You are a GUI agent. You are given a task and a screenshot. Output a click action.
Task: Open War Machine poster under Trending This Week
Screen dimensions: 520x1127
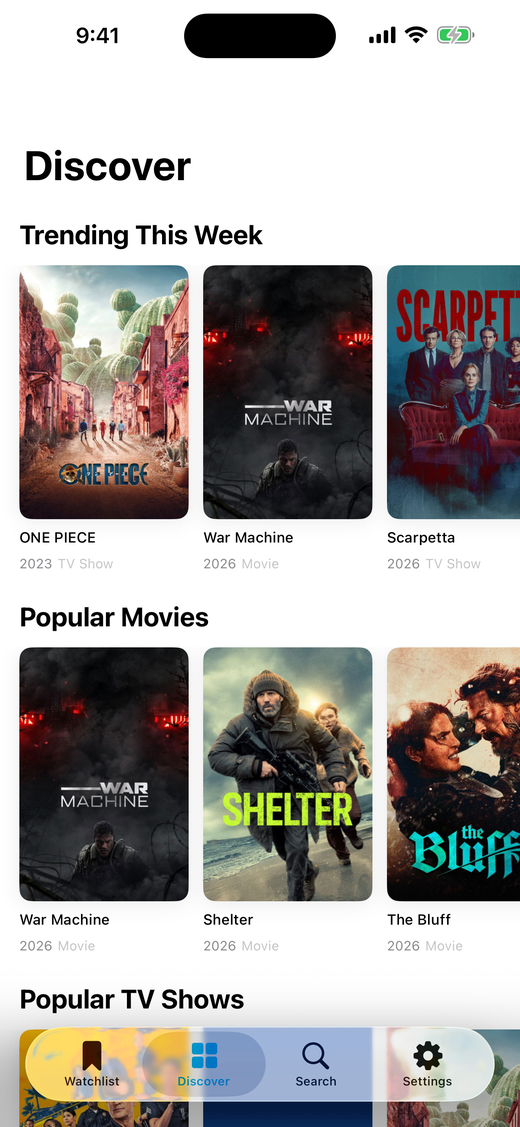[x=288, y=392]
